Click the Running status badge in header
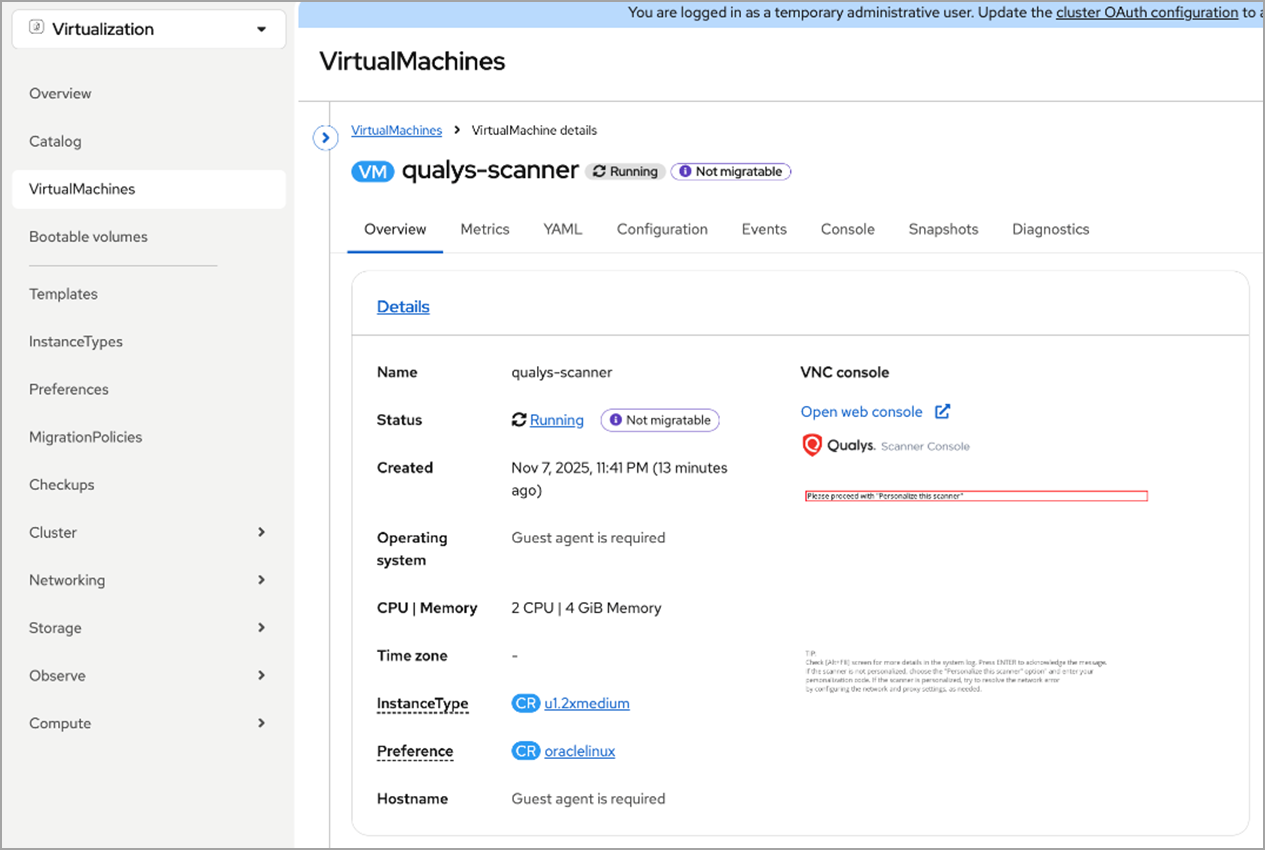The image size is (1265, 850). point(625,172)
